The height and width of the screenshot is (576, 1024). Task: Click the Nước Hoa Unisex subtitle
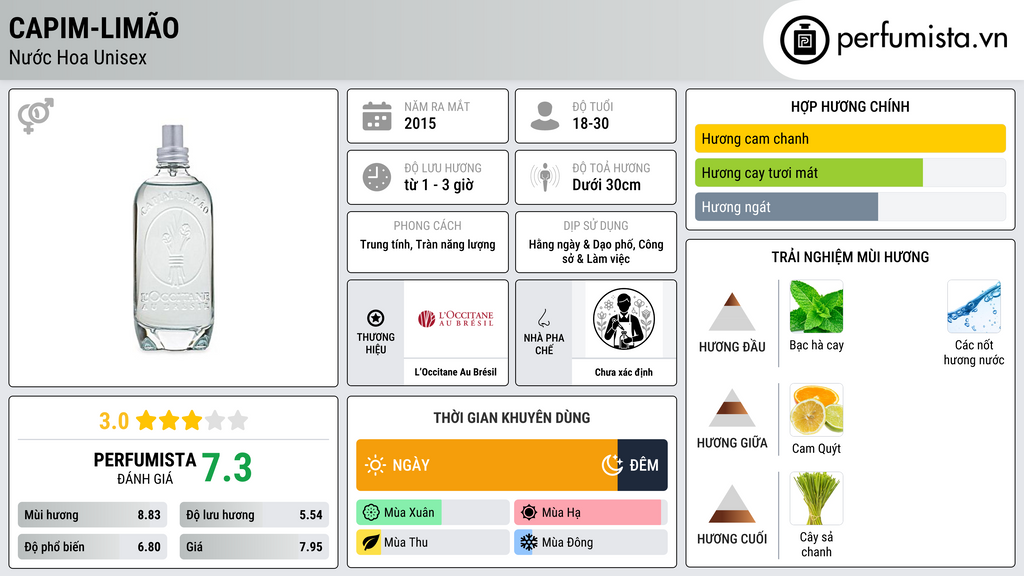pos(78,57)
